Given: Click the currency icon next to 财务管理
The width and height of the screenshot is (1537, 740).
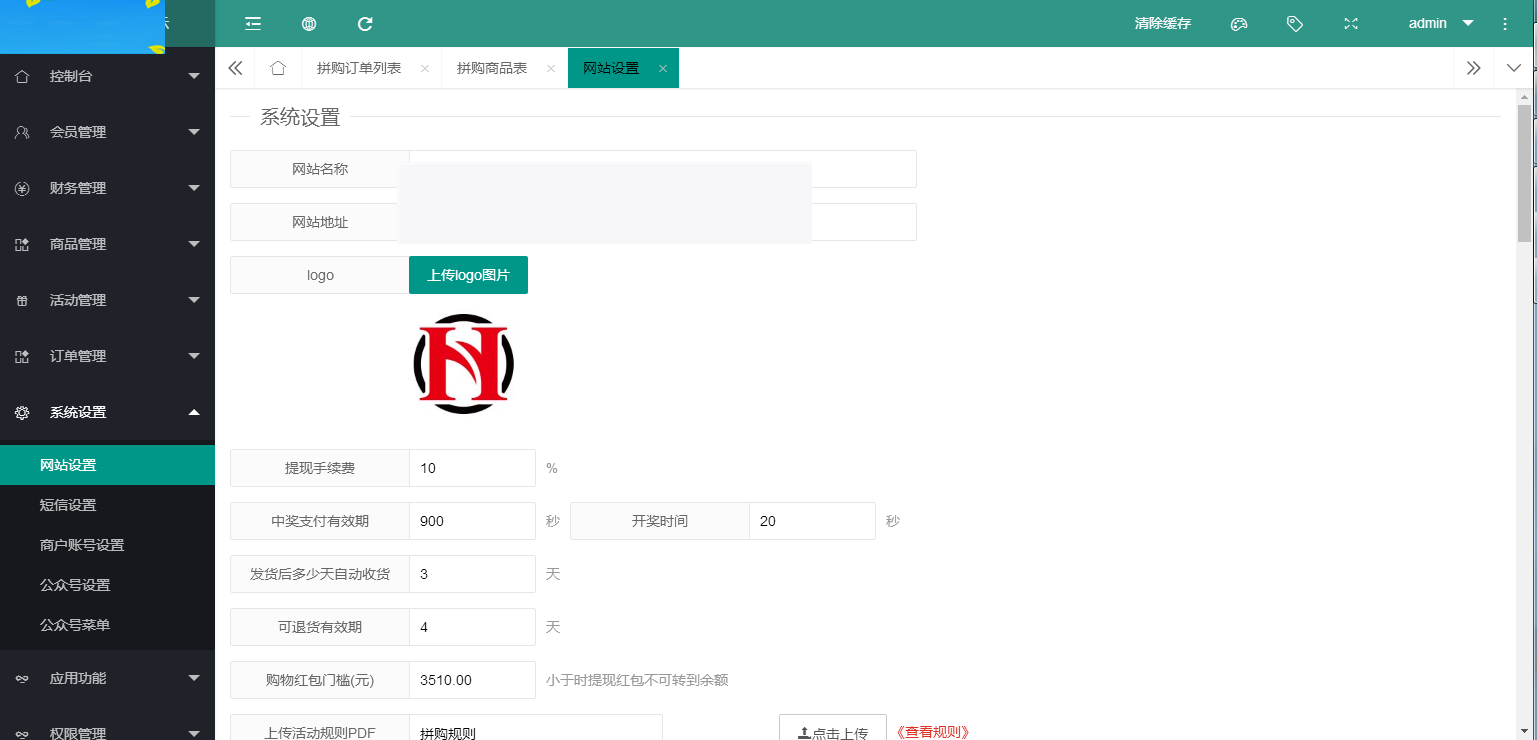Looking at the screenshot, I should [21, 188].
